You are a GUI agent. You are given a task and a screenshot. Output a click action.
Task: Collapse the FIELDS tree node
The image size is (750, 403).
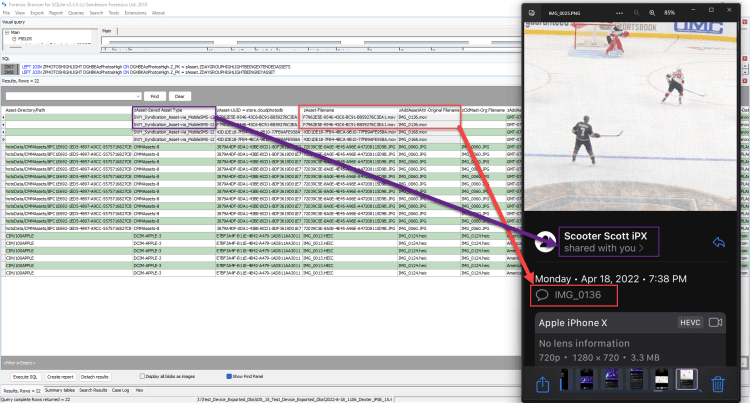(x=11, y=38)
